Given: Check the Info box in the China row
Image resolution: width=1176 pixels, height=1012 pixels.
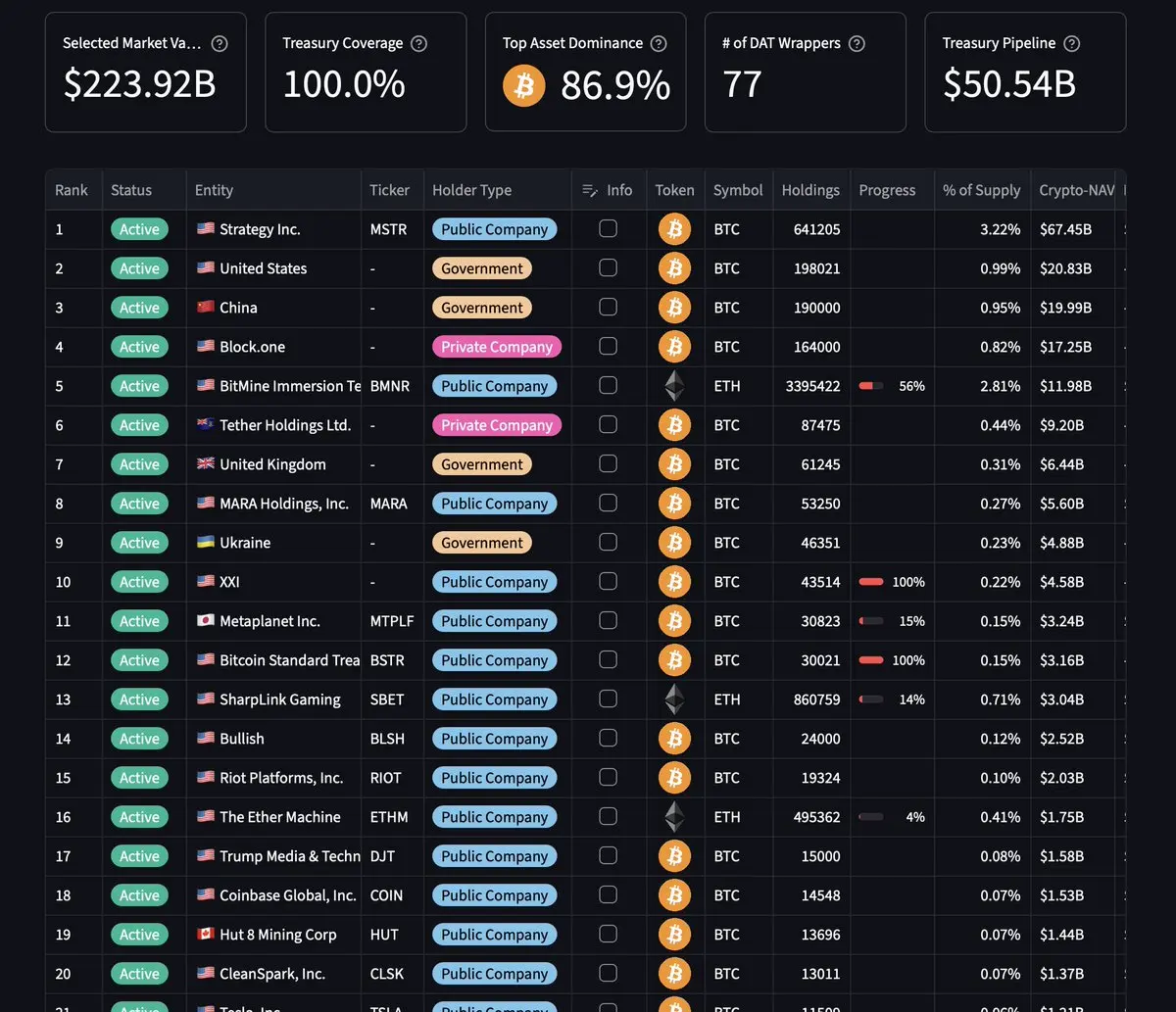Looking at the screenshot, I should coord(608,307).
